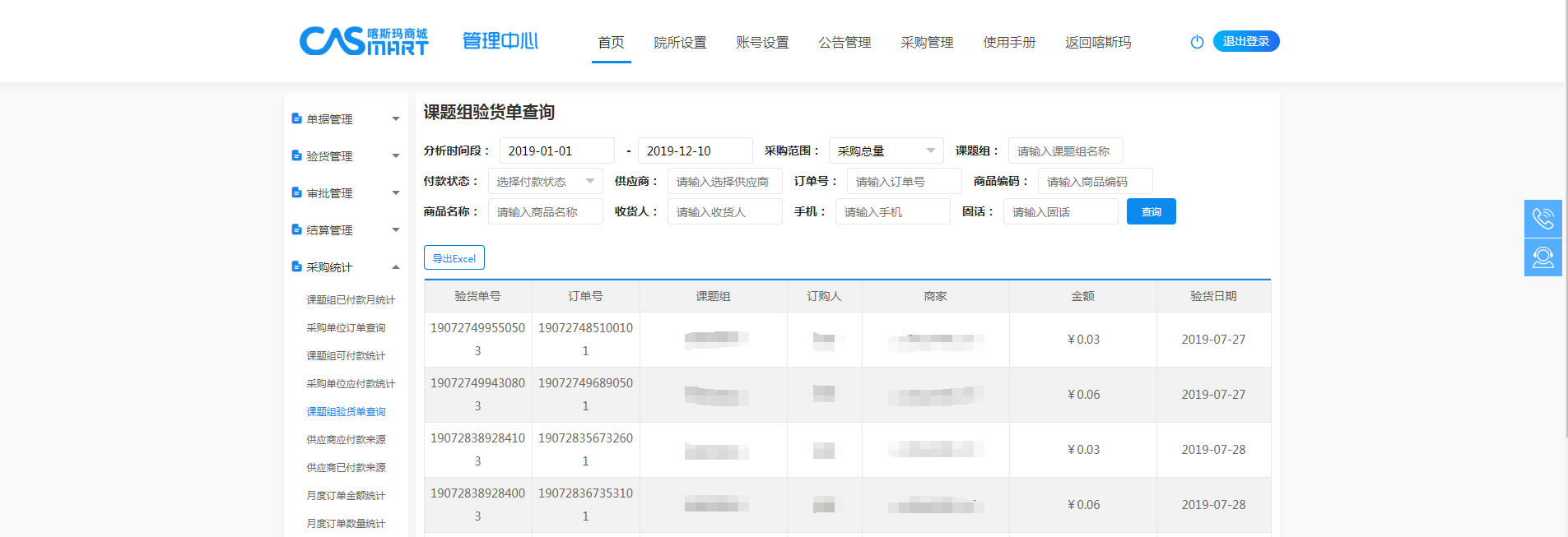The width and height of the screenshot is (1568, 537).
Task: Click the power icon beside logout
Action: pyautogui.click(x=1197, y=42)
